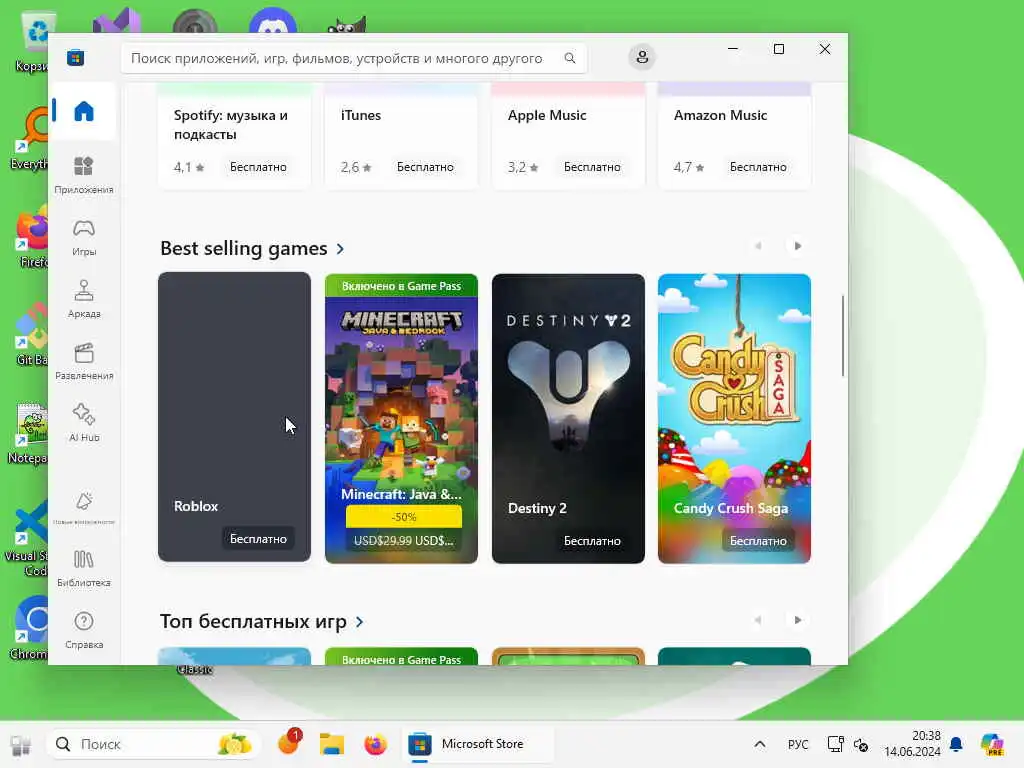Focus the Store search field
This screenshot has width=1024, height=768.
tap(354, 58)
